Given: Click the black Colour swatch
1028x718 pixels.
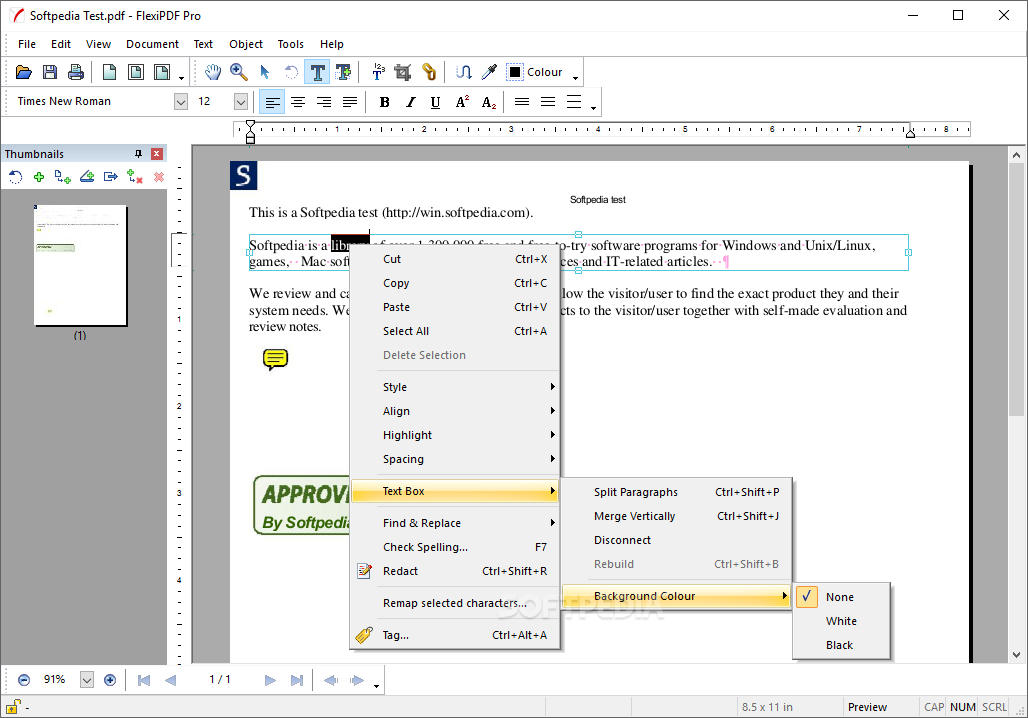Looking at the screenshot, I should (x=515, y=72).
